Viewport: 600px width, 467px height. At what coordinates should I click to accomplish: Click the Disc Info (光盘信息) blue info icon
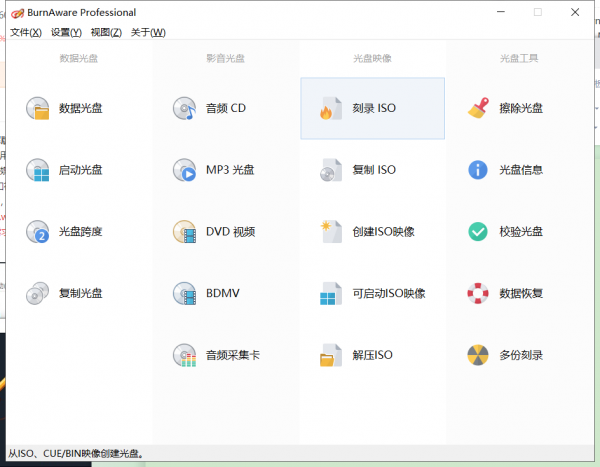tap(478, 170)
